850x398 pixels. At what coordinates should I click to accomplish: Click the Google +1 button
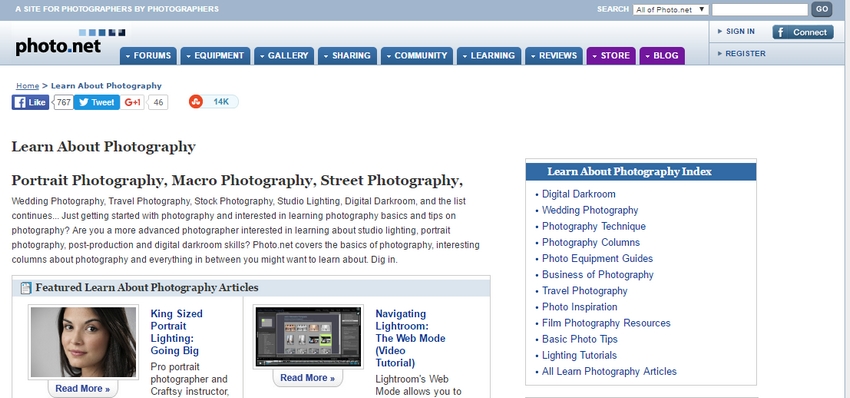coord(132,102)
